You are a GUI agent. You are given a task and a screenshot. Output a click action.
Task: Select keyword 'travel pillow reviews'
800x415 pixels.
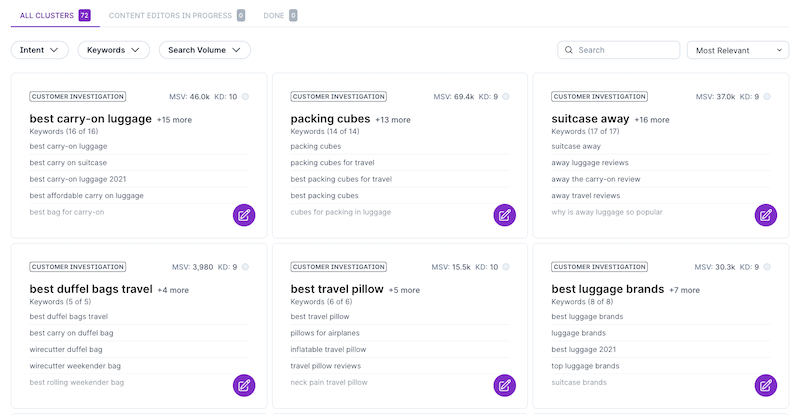(326, 366)
